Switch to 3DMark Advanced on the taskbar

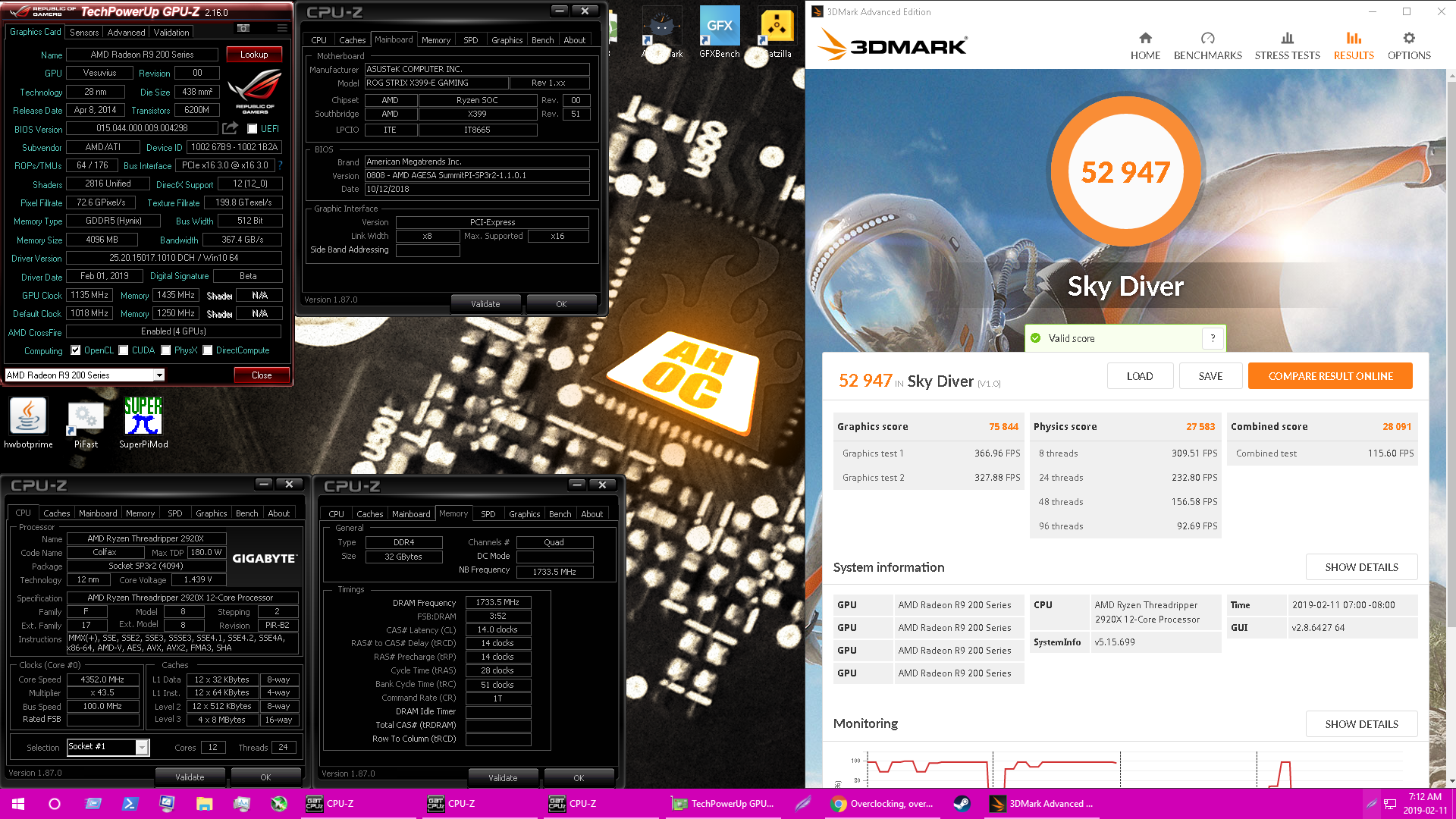pyautogui.click(x=1043, y=804)
